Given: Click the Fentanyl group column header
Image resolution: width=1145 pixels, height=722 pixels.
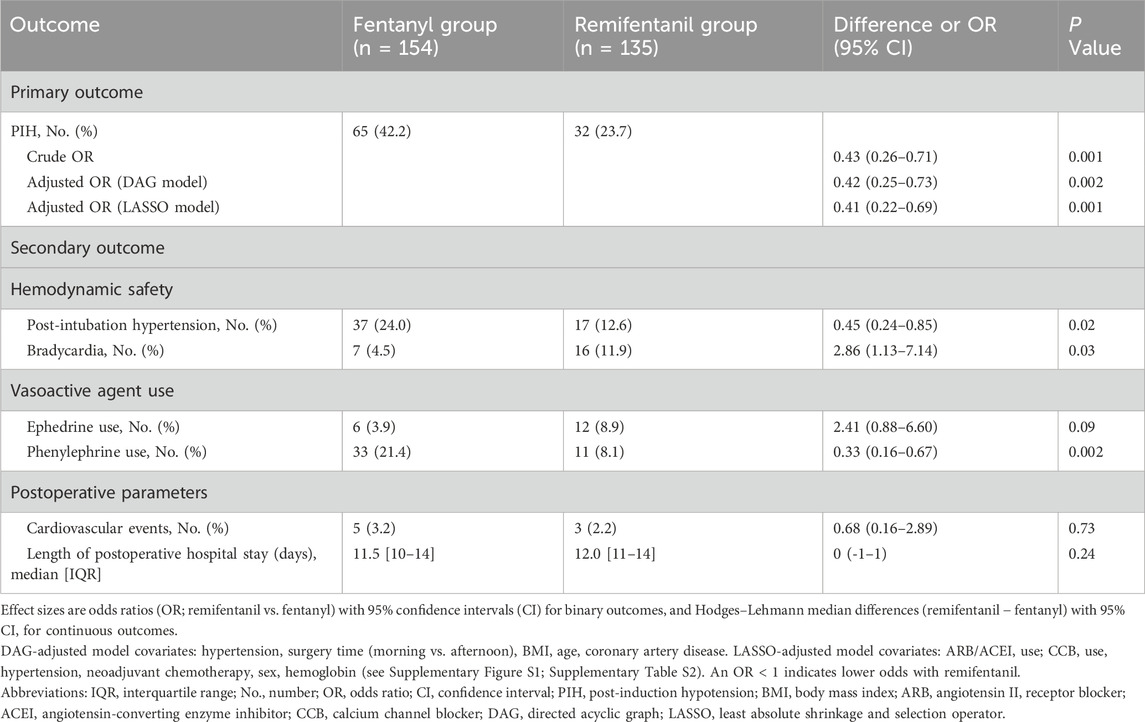Looking at the screenshot, I should [x=420, y=35].
